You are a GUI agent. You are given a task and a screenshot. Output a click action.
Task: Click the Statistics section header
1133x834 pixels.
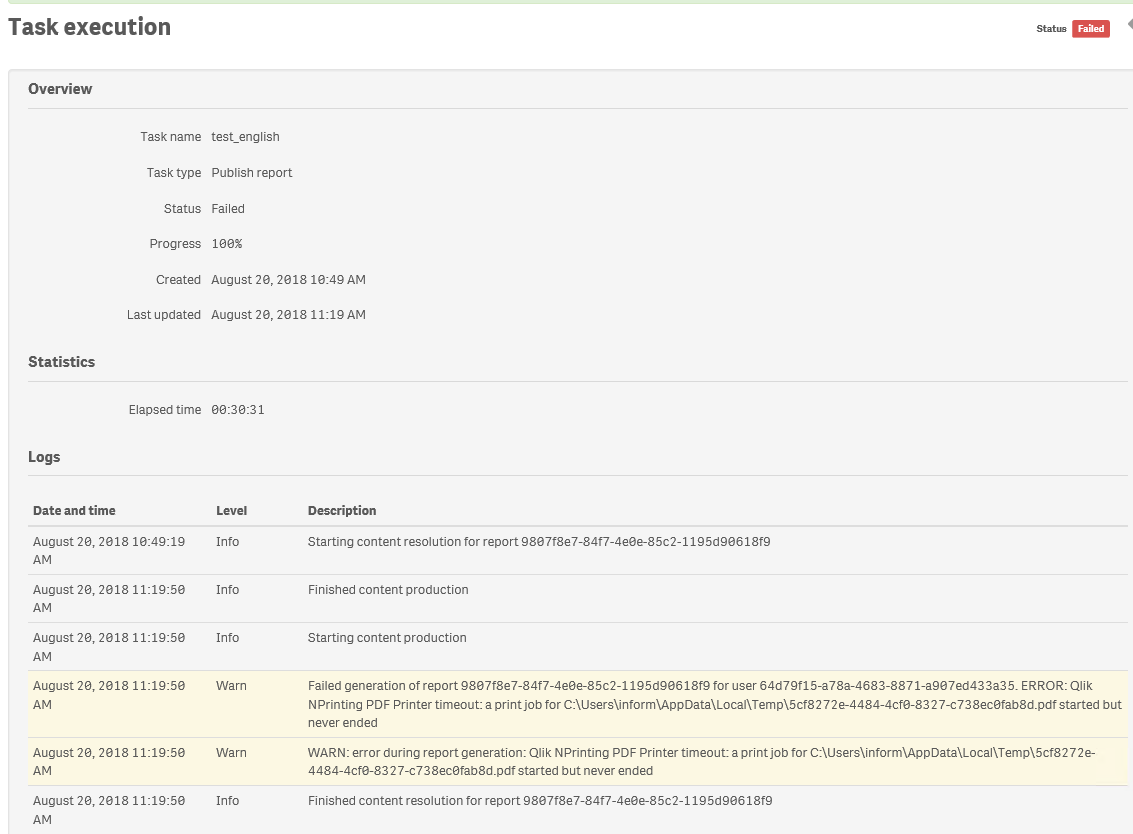click(62, 362)
